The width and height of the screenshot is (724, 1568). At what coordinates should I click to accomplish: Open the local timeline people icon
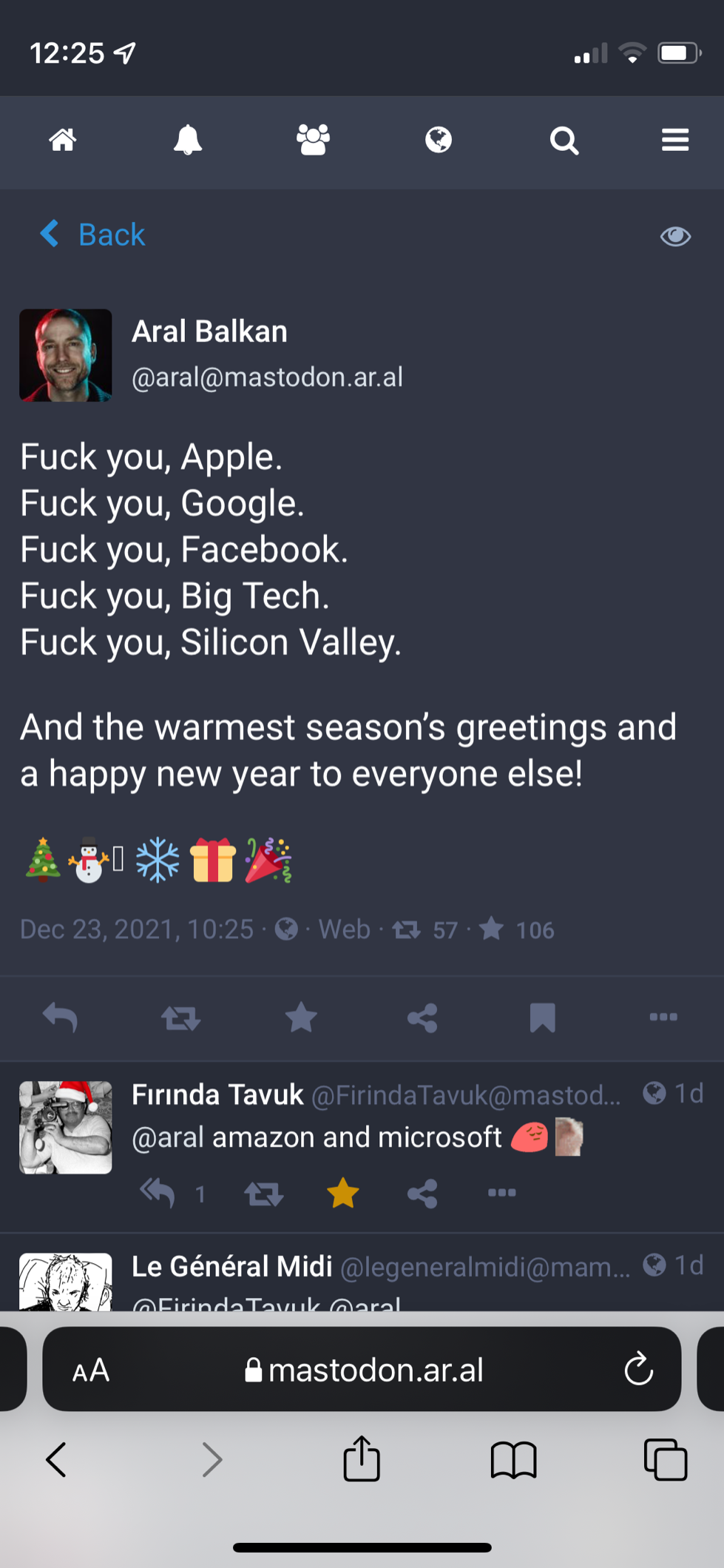pyautogui.click(x=313, y=140)
